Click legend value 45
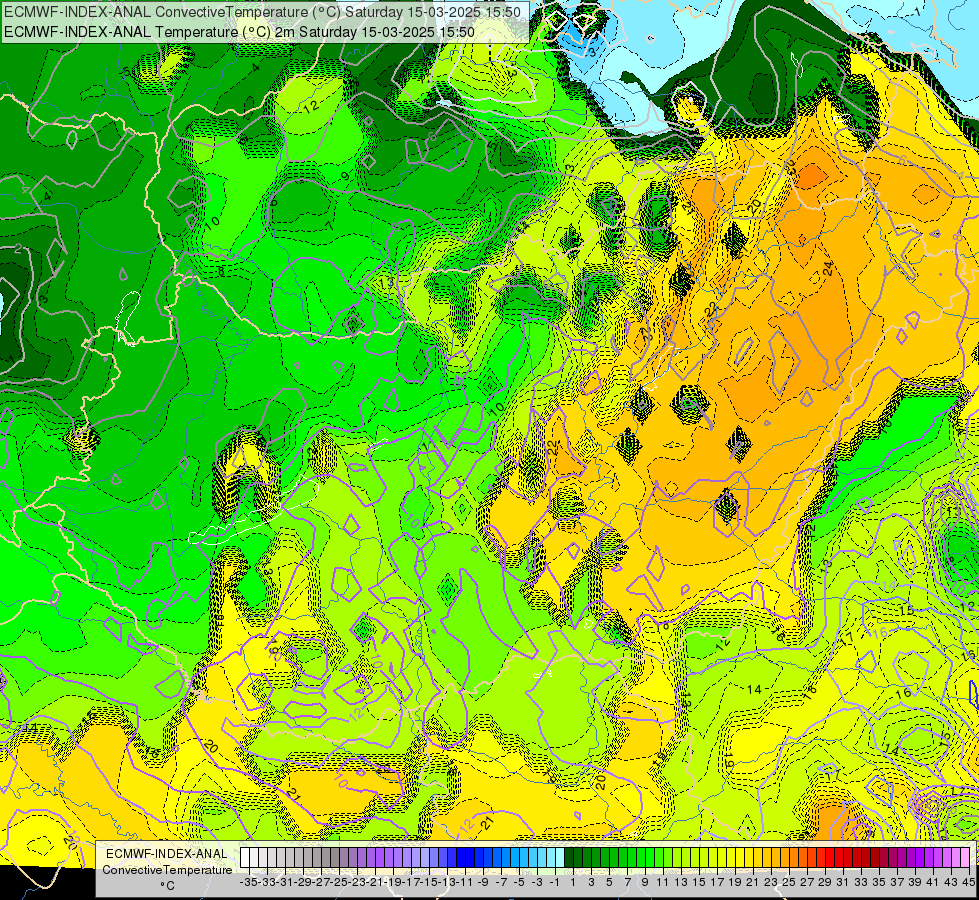The width and height of the screenshot is (979, 900). point(968,882)
